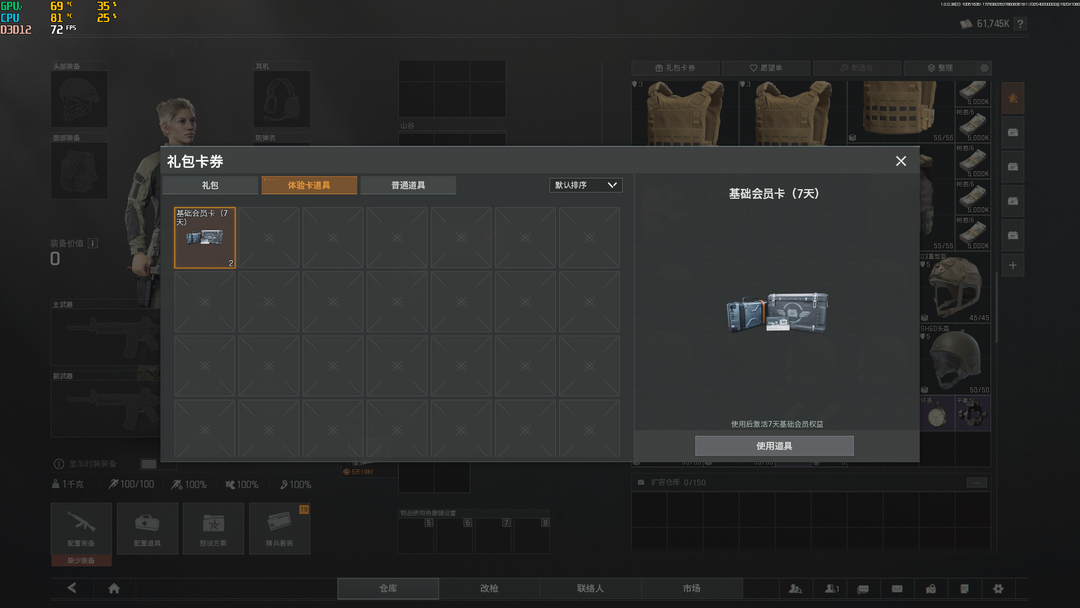Switch to the 礼包 tab
Viewport: 1080px width, 608px height.
210,185
